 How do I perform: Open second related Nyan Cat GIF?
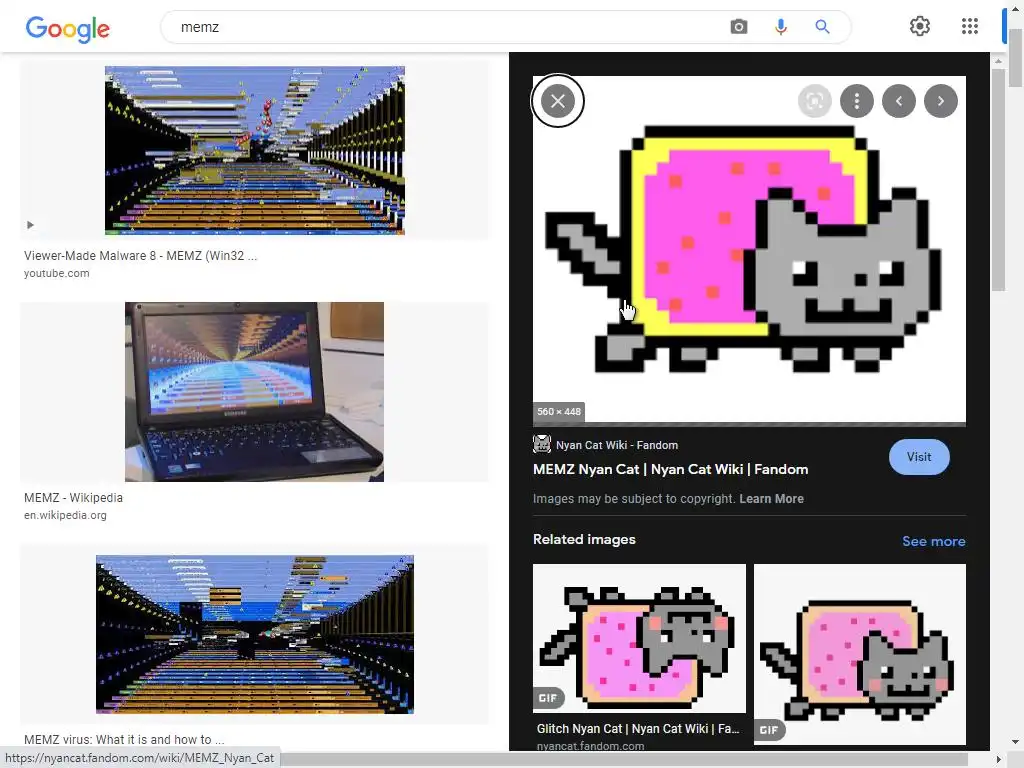(859, 654)
